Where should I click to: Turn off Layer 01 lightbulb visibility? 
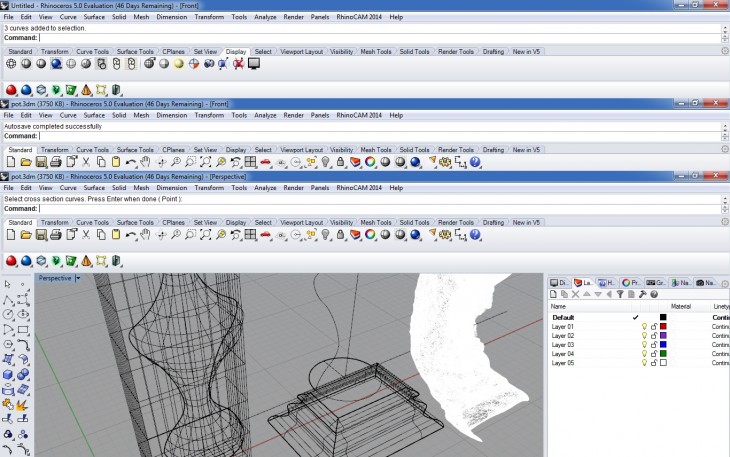(644, 326)
